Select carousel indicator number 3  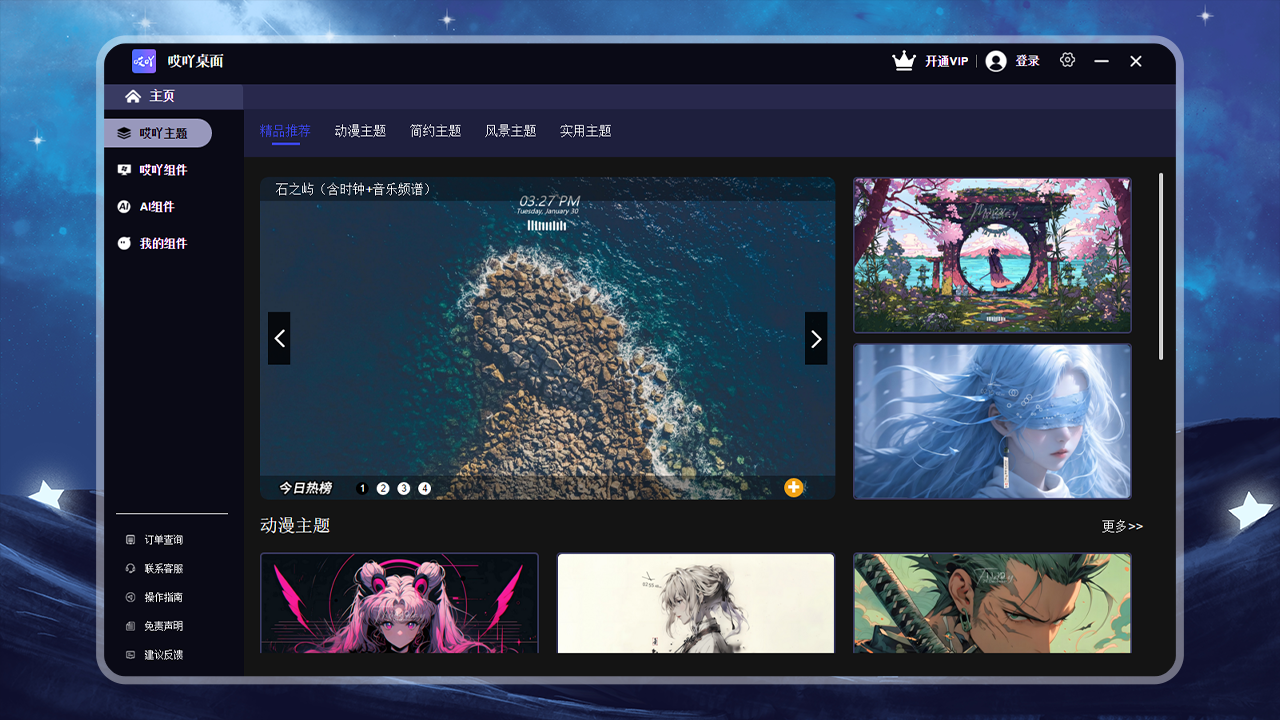pyautogui.click(x=403, y=487)
